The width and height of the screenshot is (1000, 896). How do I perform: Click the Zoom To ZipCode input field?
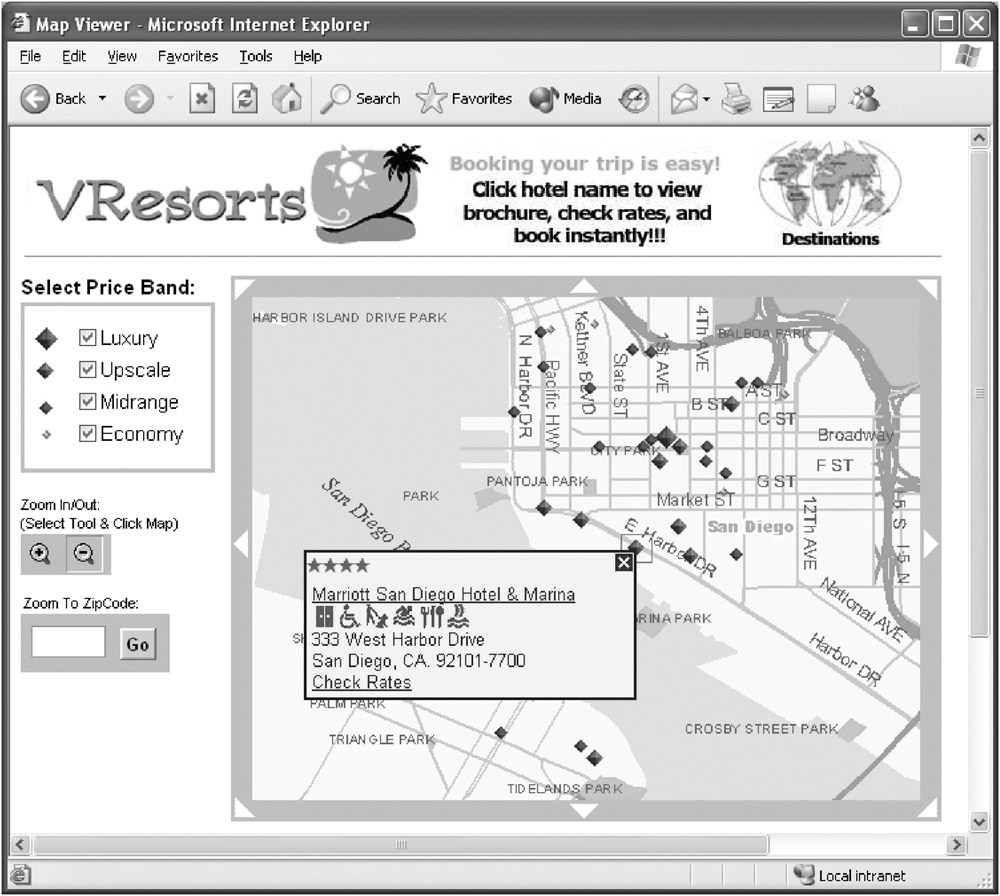pyautogui.click(x=68, y=642)
